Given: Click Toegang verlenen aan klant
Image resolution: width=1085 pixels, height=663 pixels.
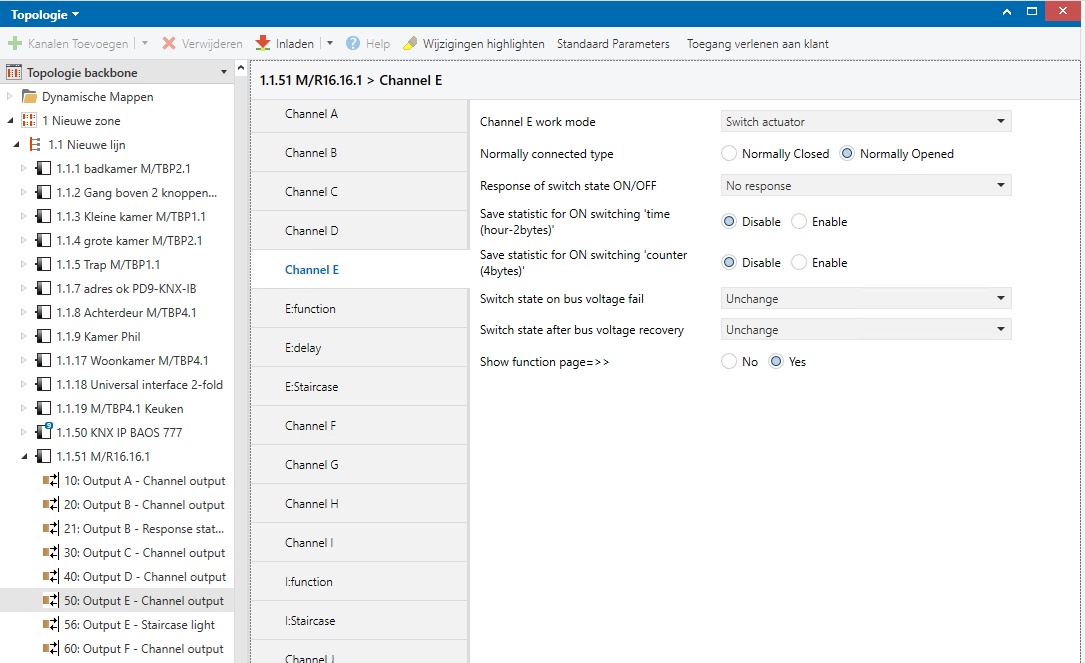Looking at the screenshot, I should [757, 44].
